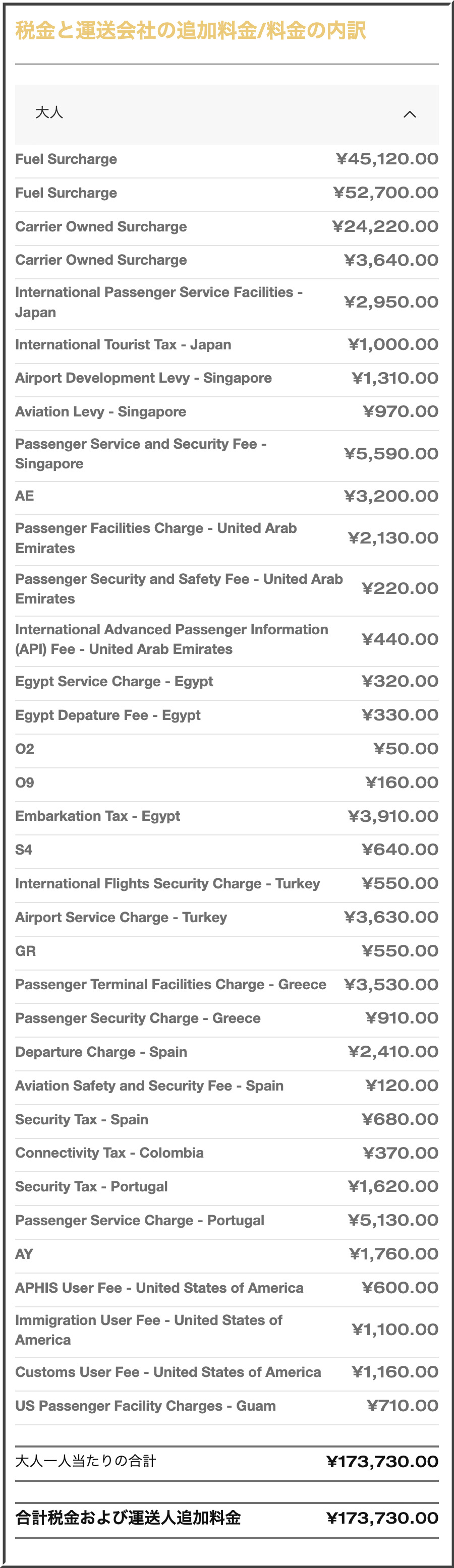This screenshot has height=1568, width=454.
Task: Click the 税金と運送会社の追加料金 heading
Action: pyautogui.click(x=190, y=30)
